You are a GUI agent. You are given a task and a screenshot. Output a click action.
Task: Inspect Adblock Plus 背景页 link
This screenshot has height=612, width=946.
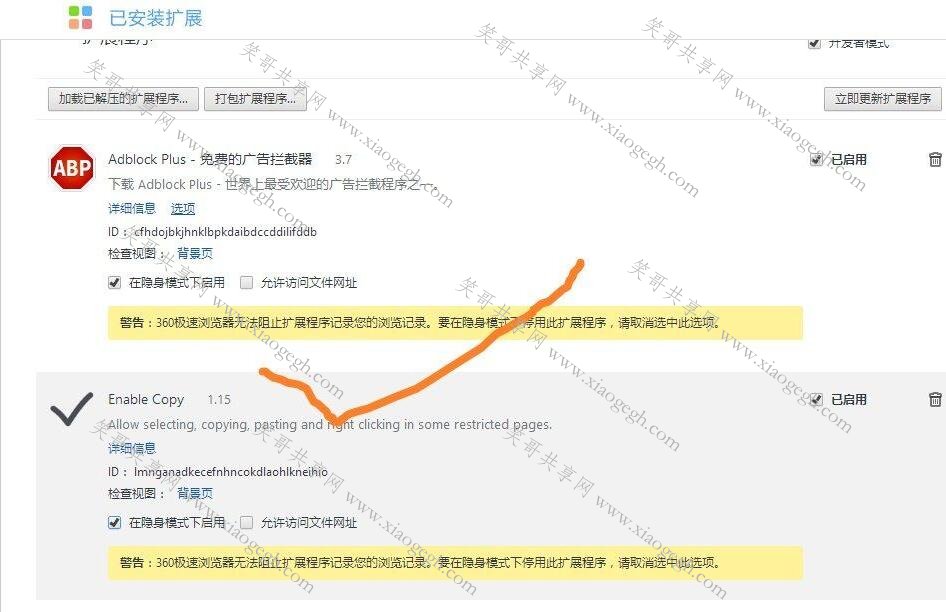(x=195, y=253)
